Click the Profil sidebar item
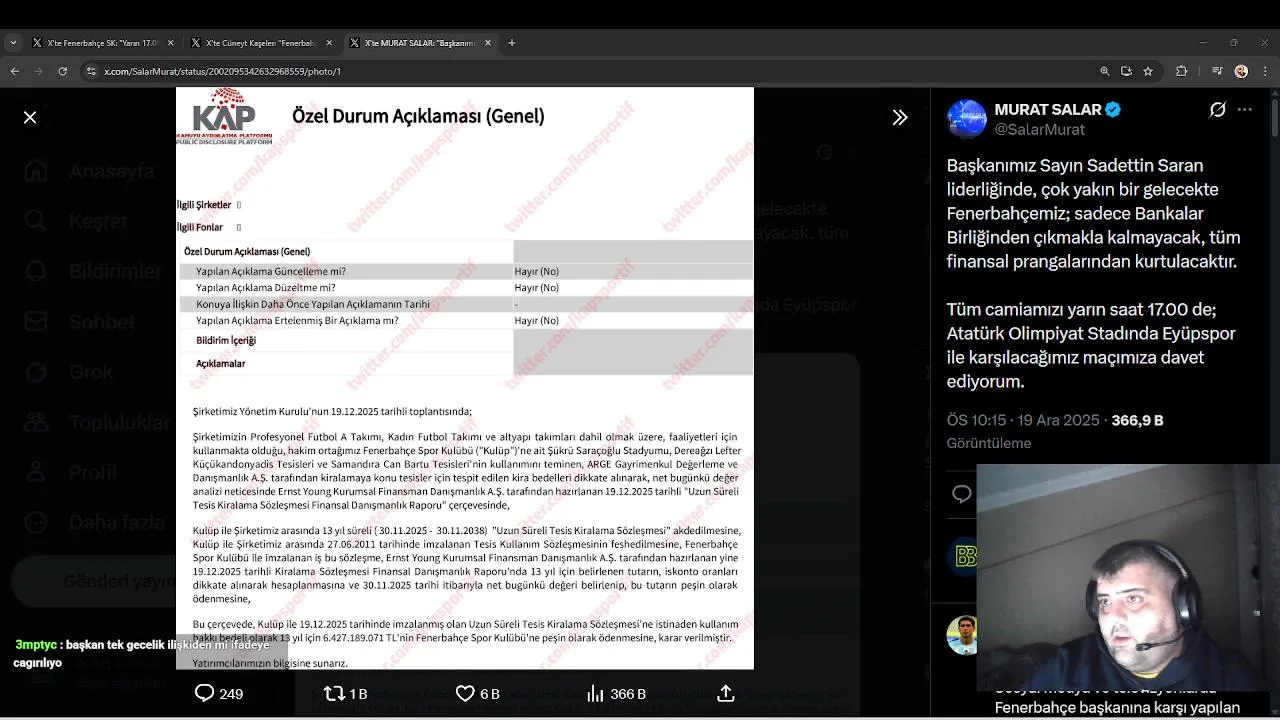 pos(71,472)
